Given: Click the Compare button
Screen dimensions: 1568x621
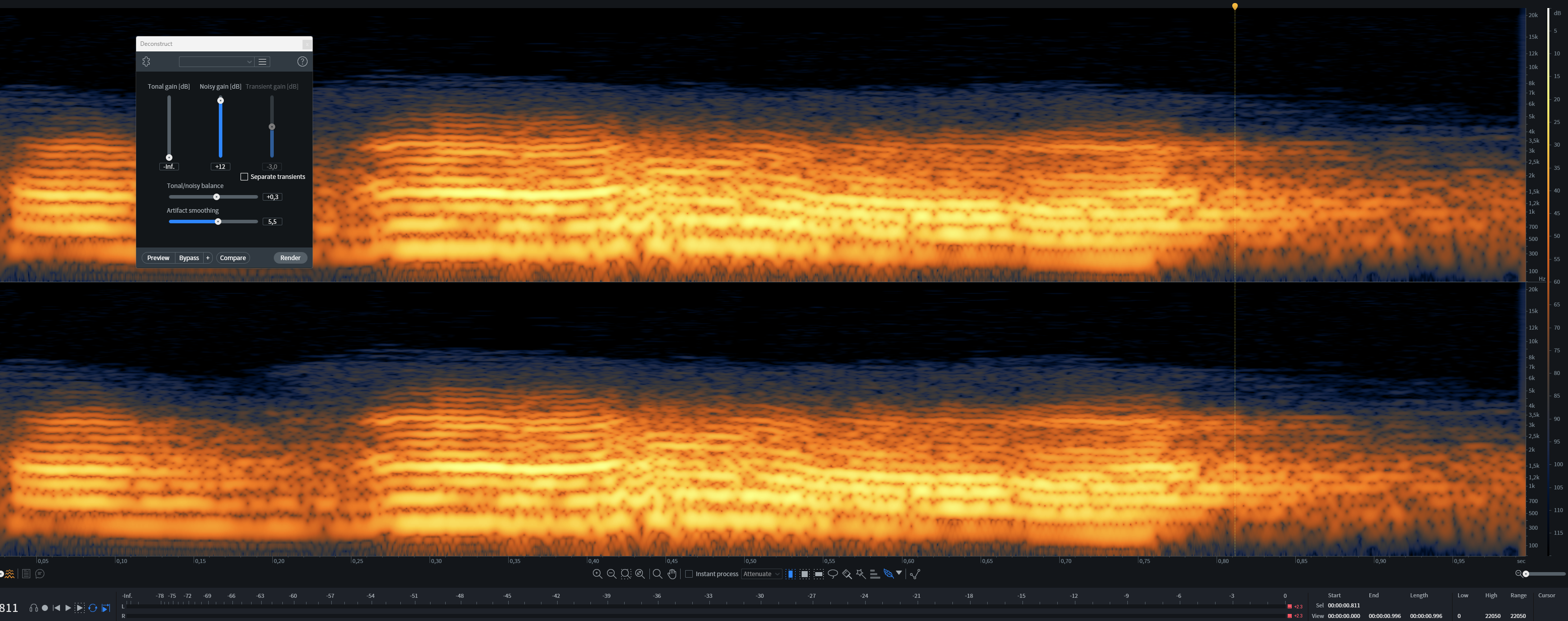Looking at the screenshot, I should (x=232, y=258).
